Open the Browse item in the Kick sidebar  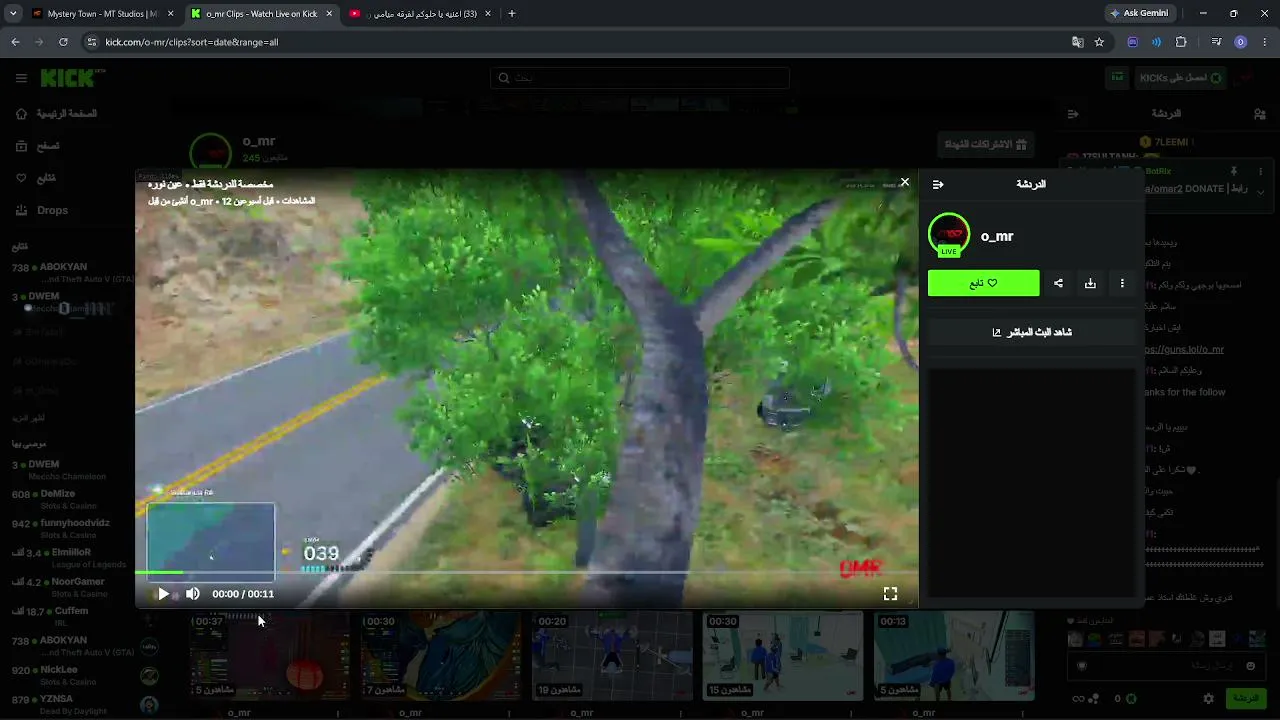pos(37,146)
